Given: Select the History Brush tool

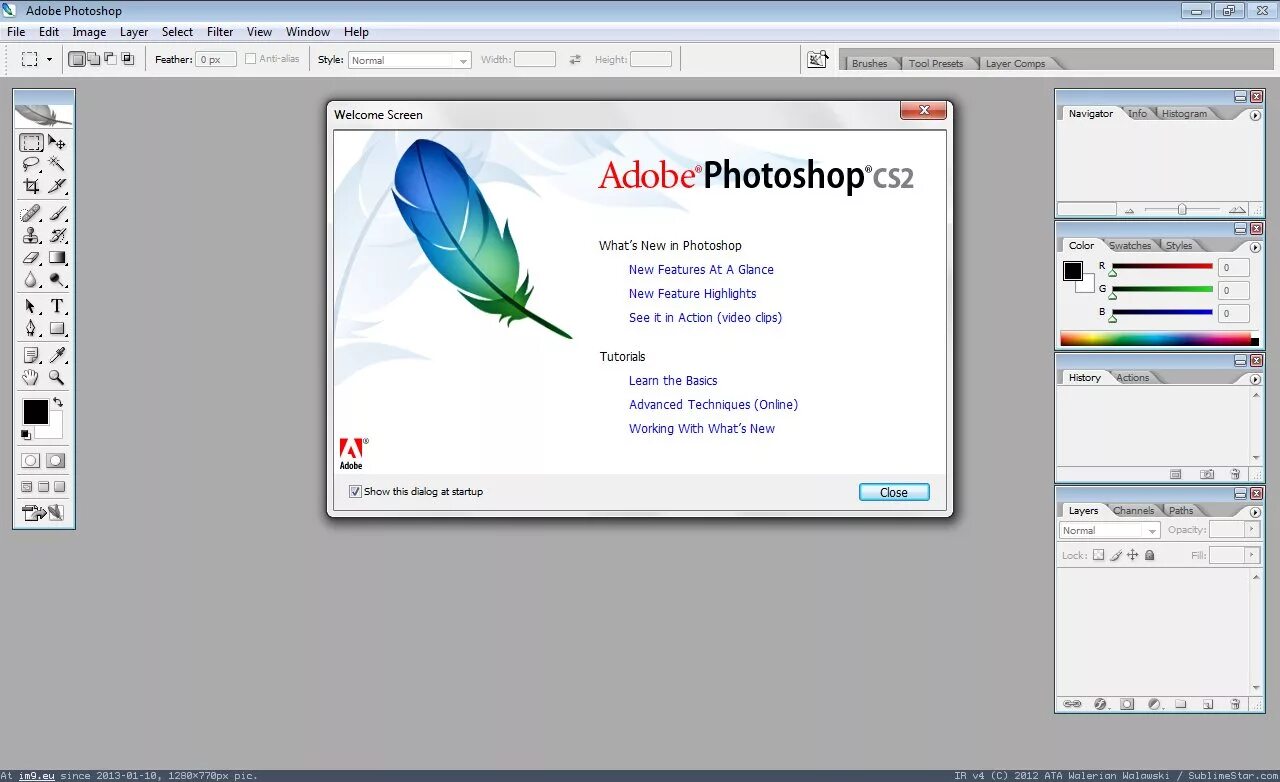Looking at the screenshot, I should tap(57, 236).
